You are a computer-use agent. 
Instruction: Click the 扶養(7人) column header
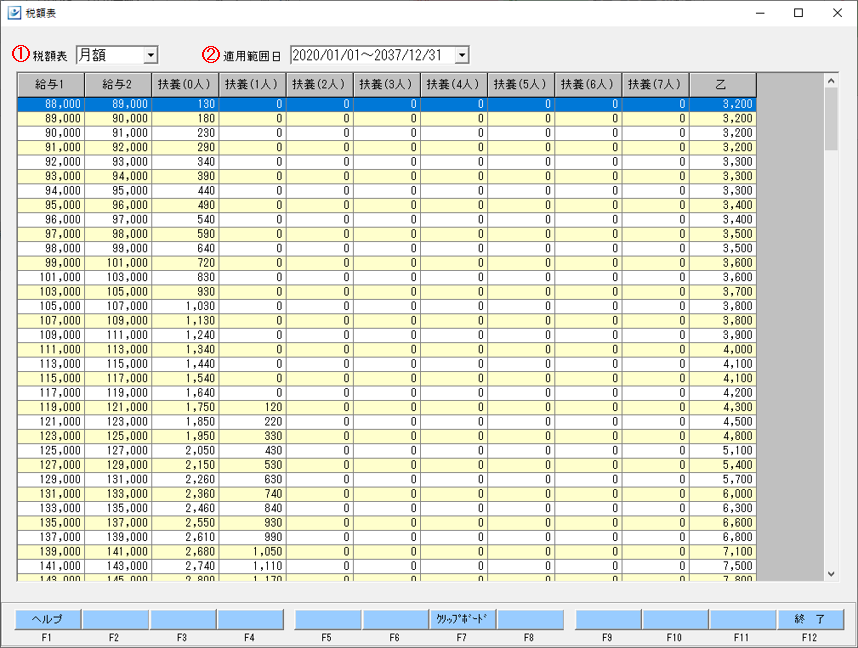(x=656, y=85)
